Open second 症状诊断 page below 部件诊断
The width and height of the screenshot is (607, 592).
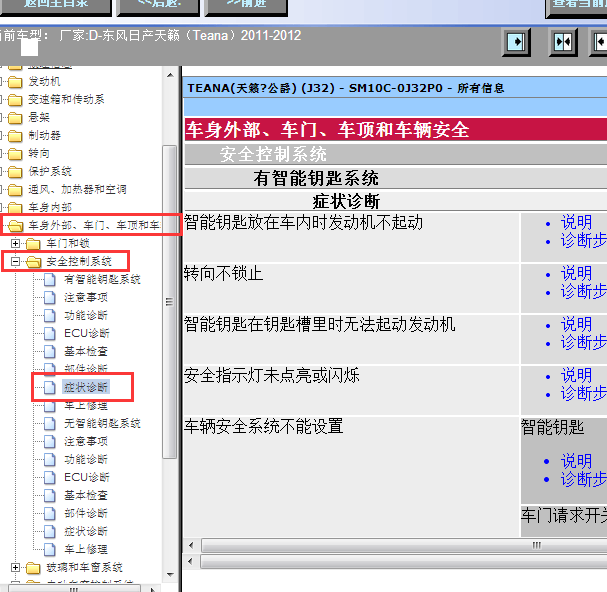(86, 531)
